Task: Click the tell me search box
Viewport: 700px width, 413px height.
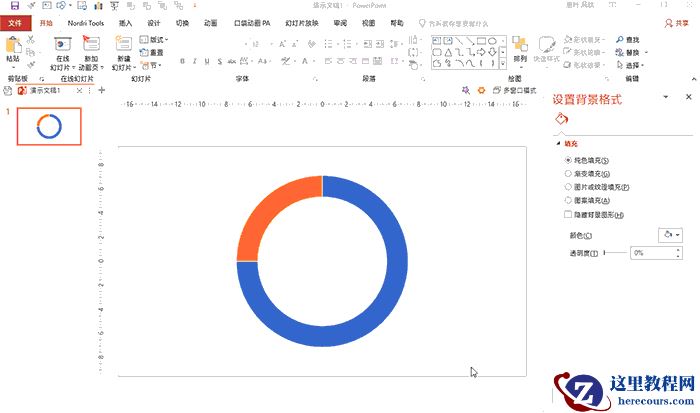Action: click(x=454, y=23)
